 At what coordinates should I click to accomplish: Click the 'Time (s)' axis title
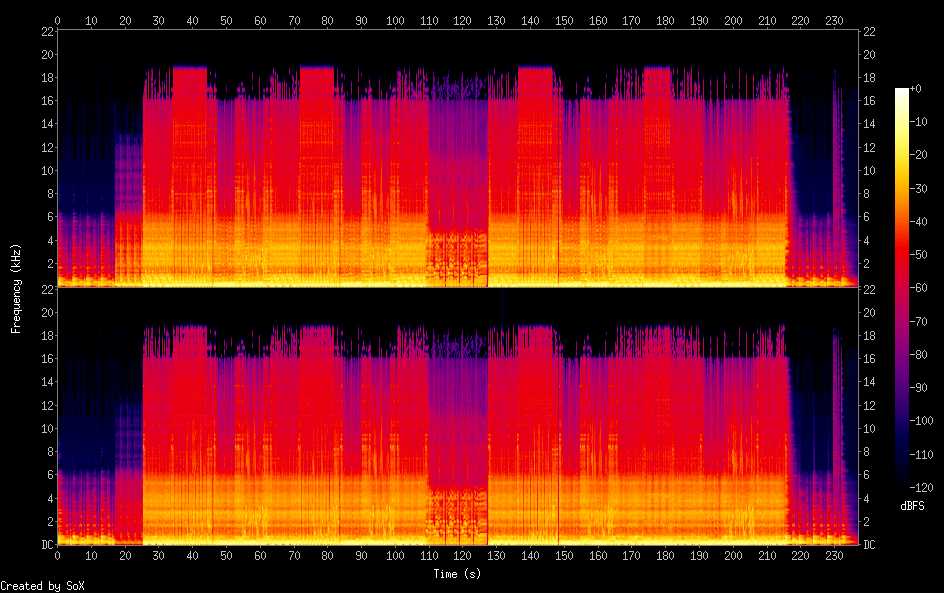point(457,574)
